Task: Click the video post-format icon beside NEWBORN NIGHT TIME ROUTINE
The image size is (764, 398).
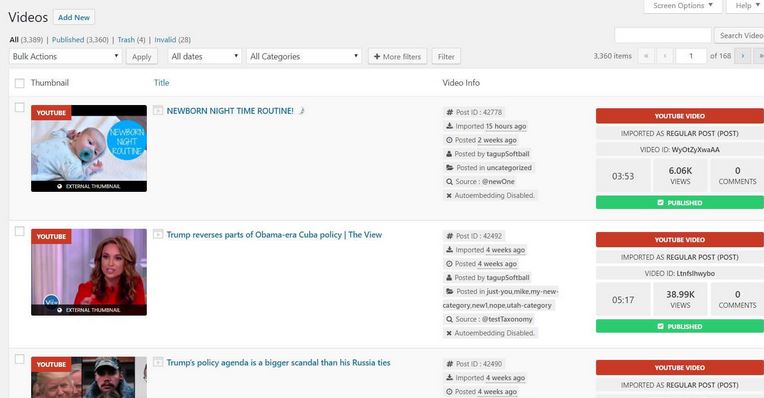Action: pyautogui.click(x=158, y=111)
